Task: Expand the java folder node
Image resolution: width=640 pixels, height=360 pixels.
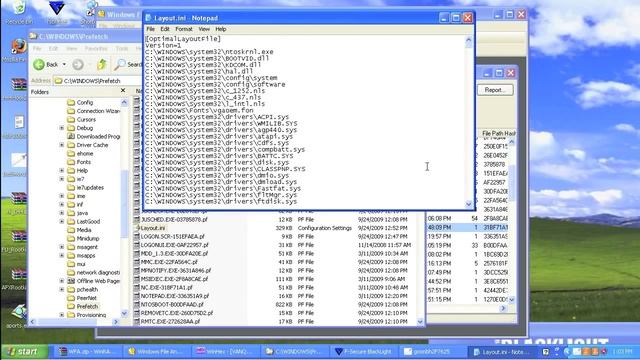Action: click(x=62, y=213)
